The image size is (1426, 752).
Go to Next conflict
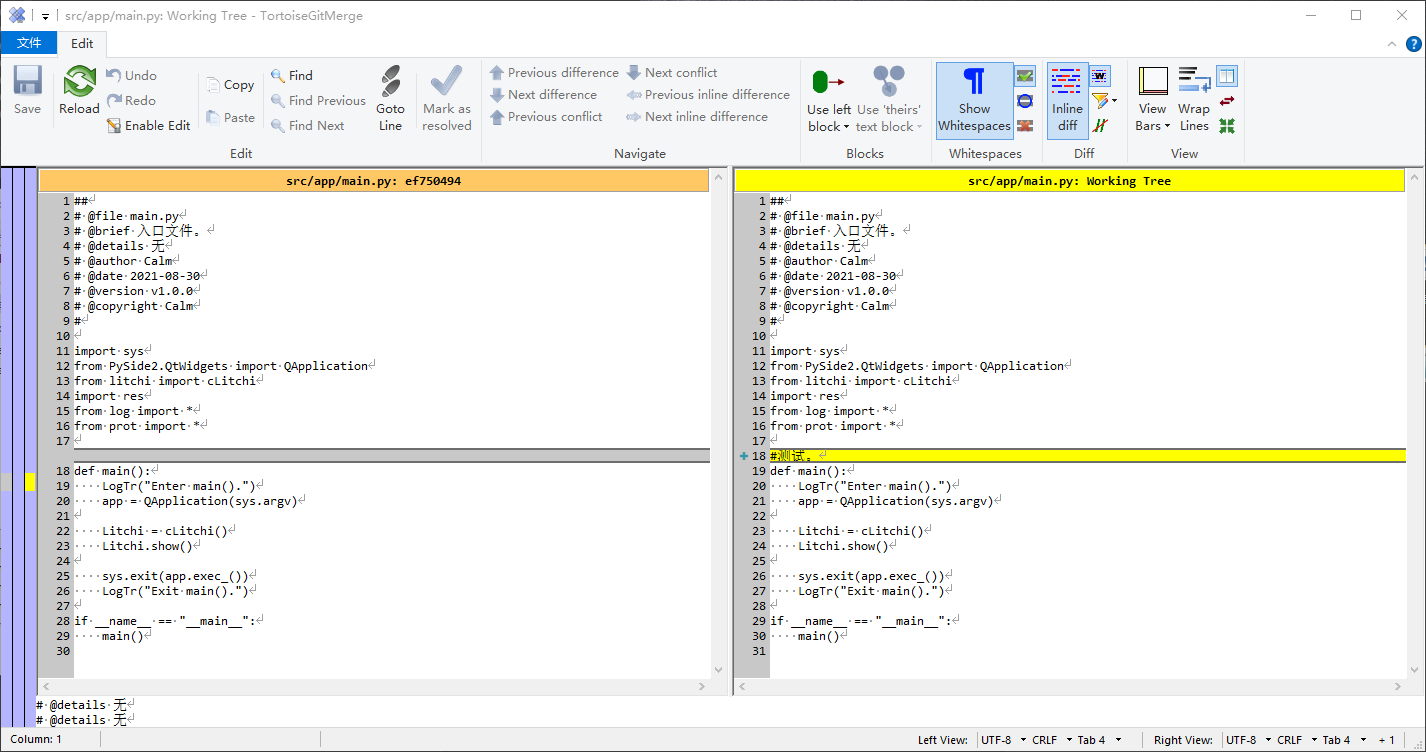click(x=672, y=72)
